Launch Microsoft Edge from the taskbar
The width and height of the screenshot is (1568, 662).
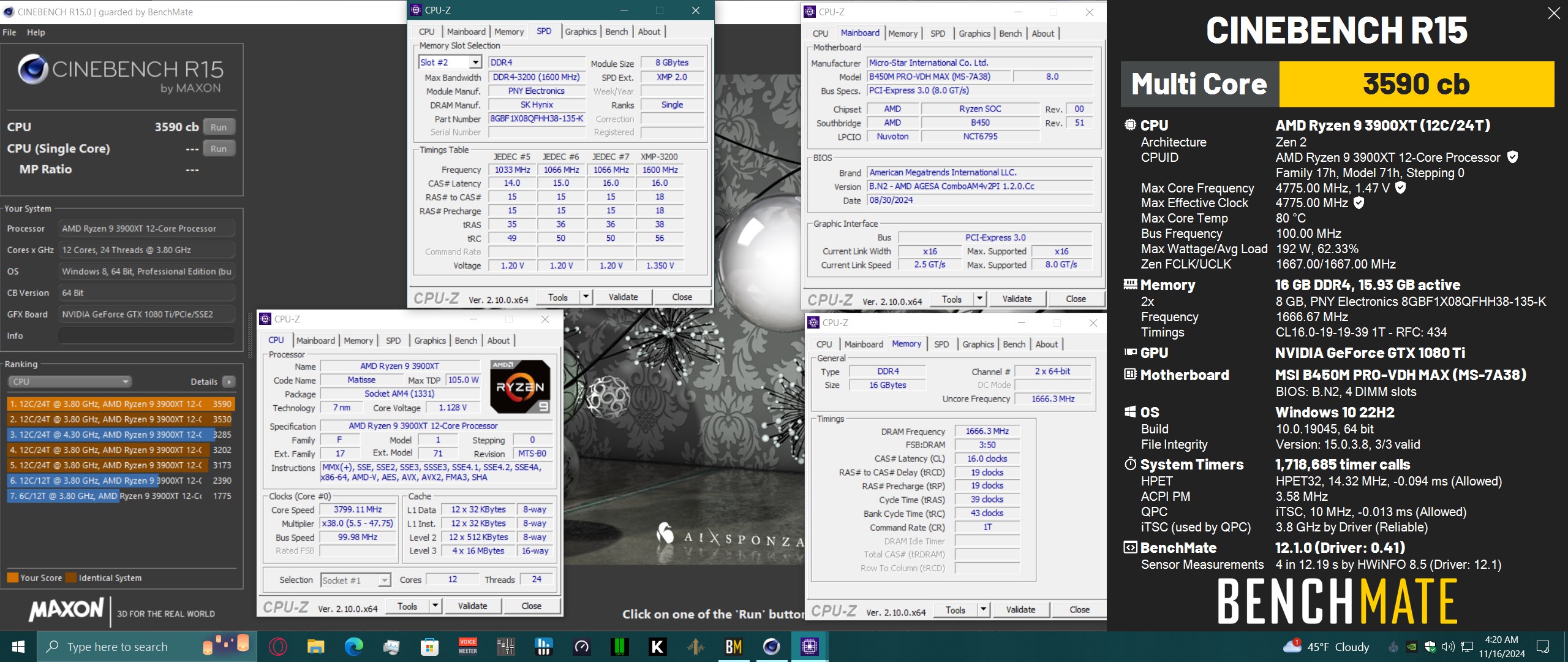click(353, 647)
